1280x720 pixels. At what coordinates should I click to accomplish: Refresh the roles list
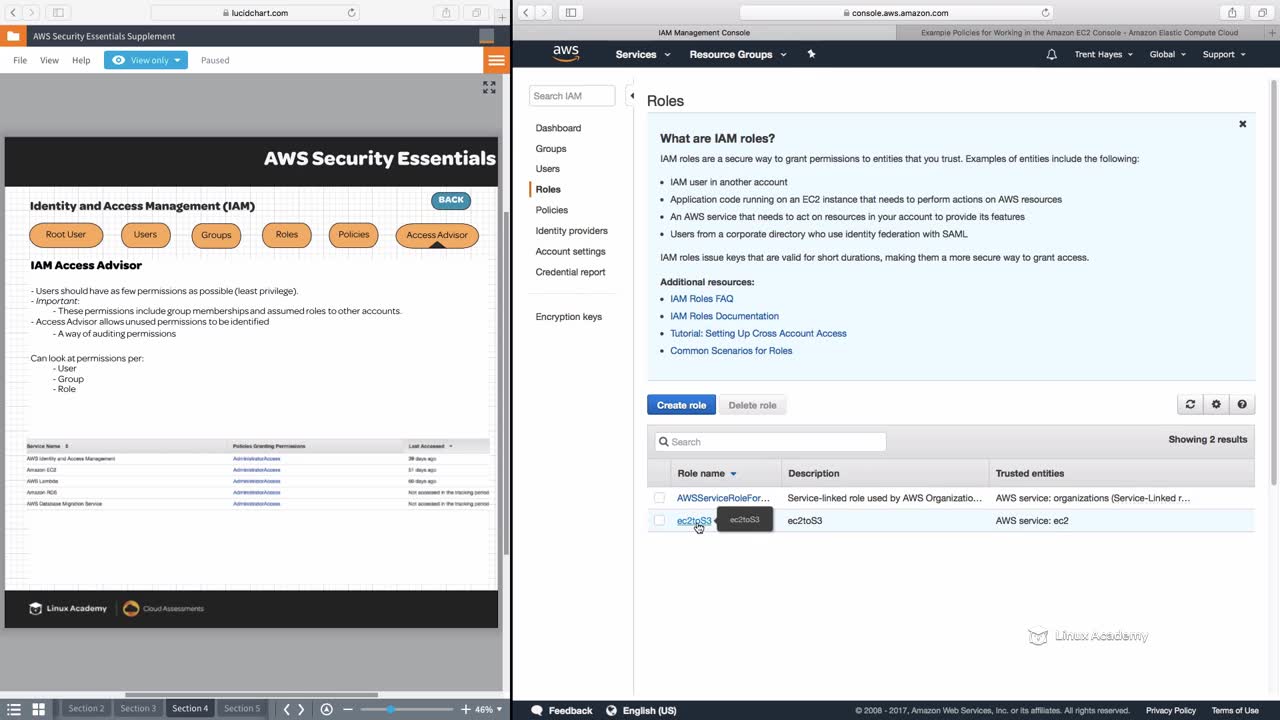click(1190, 405)
